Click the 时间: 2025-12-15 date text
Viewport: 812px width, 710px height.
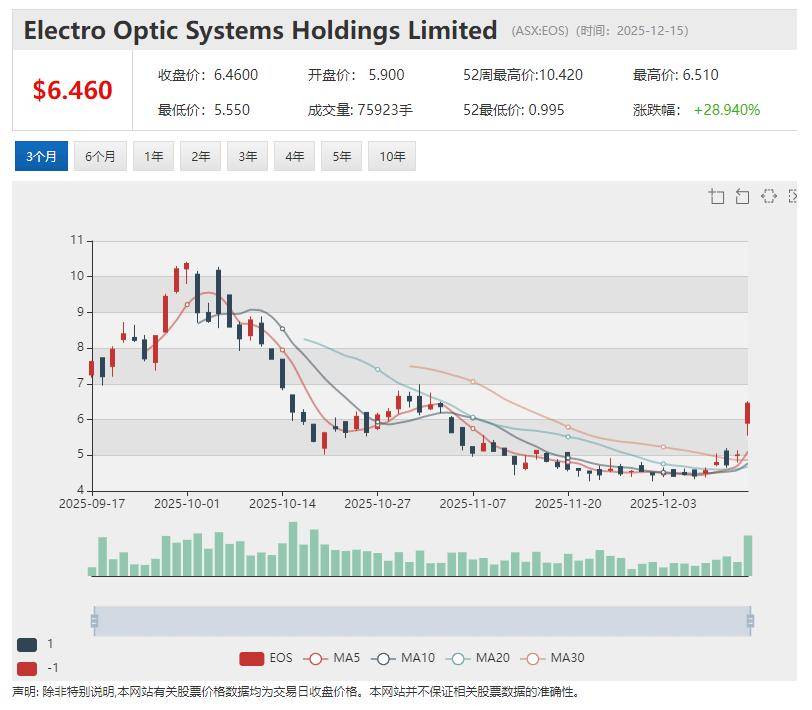[632, 31]
